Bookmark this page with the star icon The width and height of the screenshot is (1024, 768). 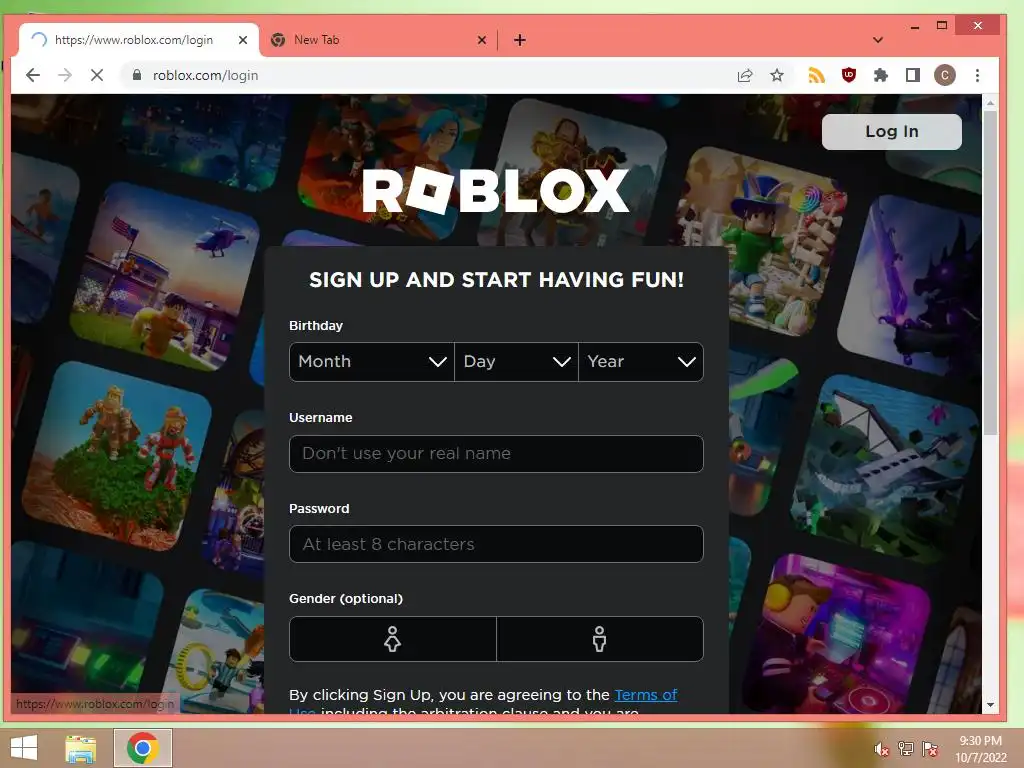(x=776, y=75)
